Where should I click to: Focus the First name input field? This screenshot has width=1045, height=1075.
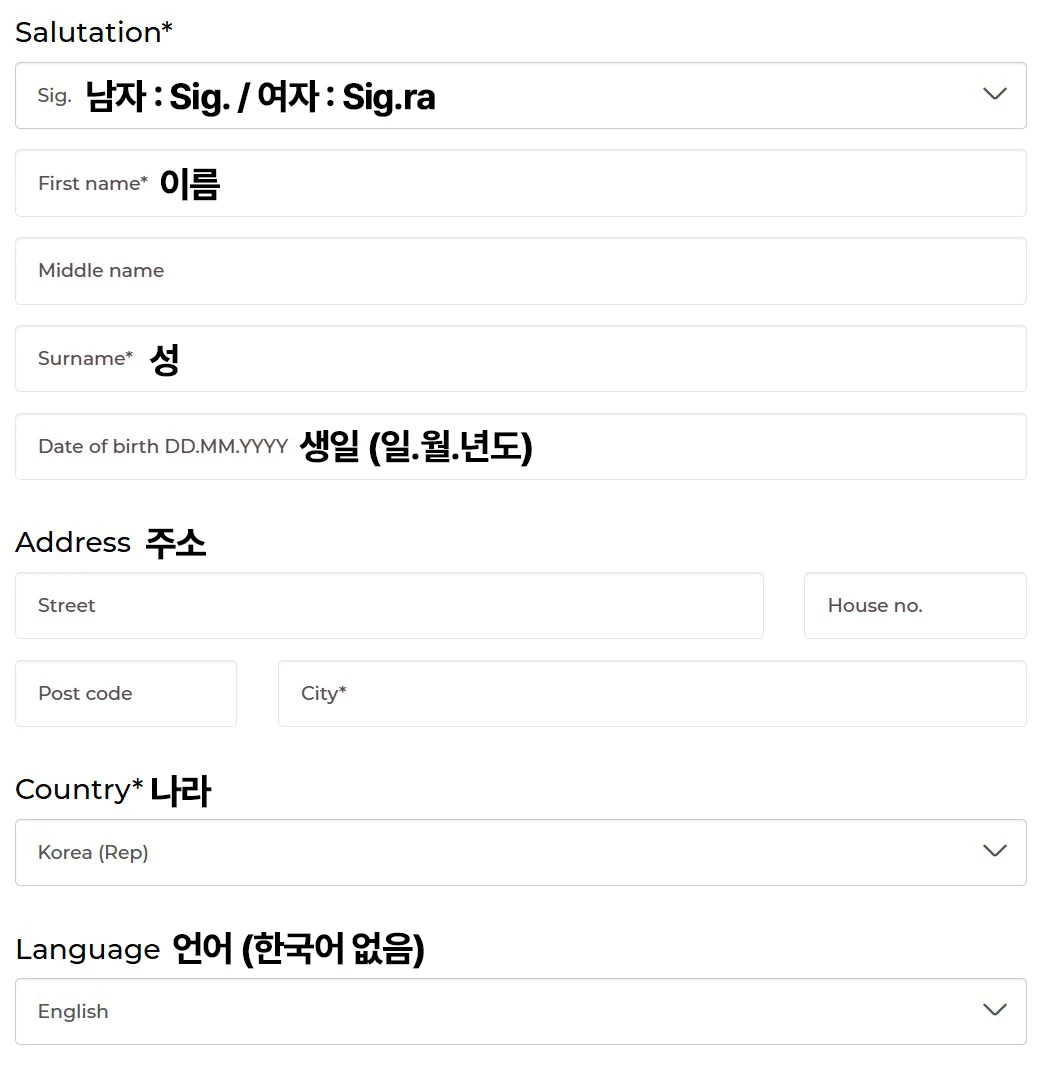pos(600,184)
